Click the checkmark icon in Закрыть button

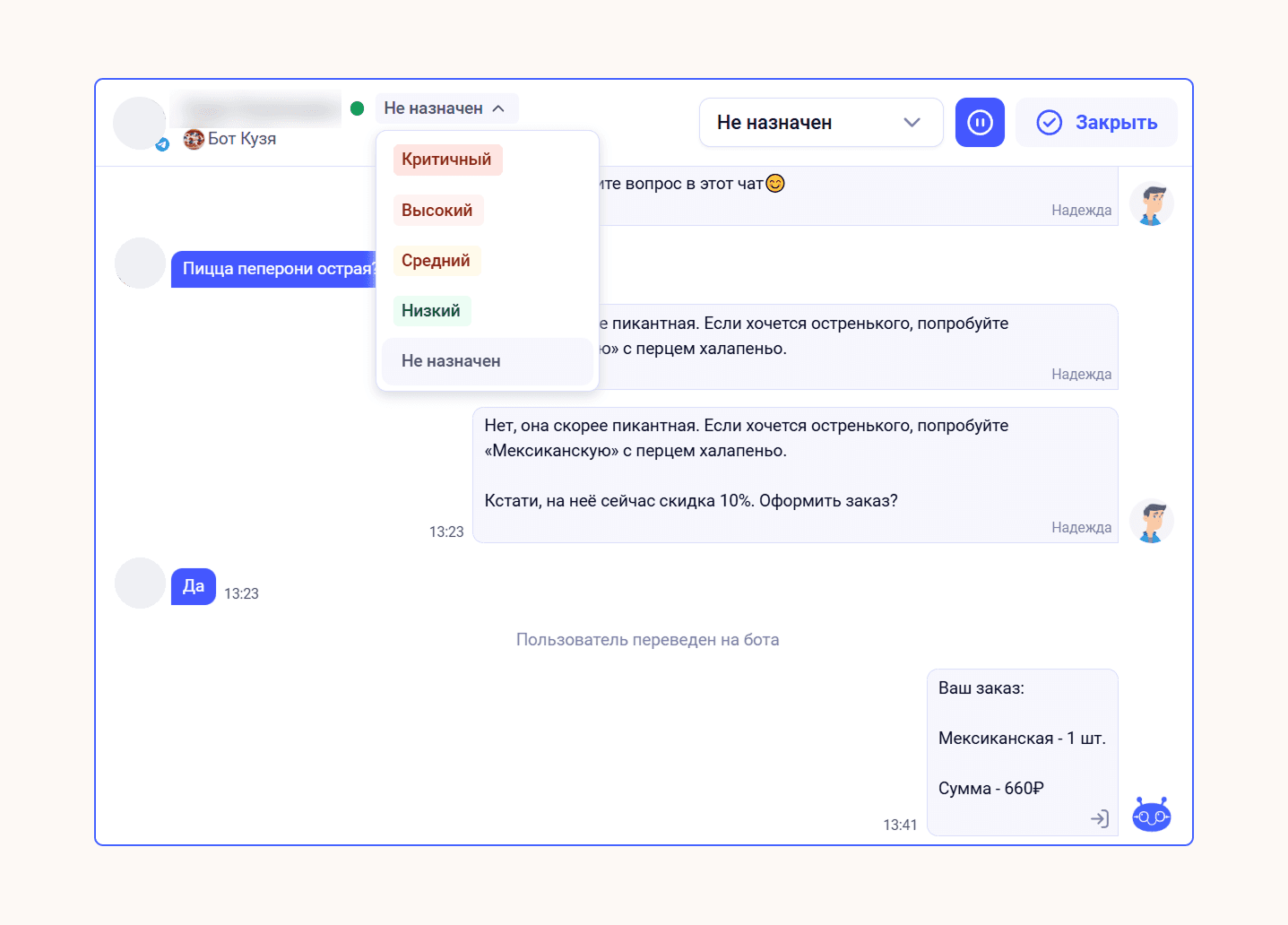tap(1049, 123)
